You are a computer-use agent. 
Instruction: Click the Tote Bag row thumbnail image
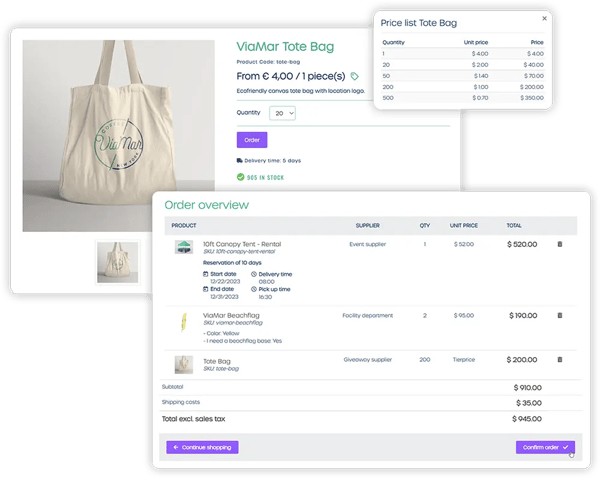click(184, 365)
